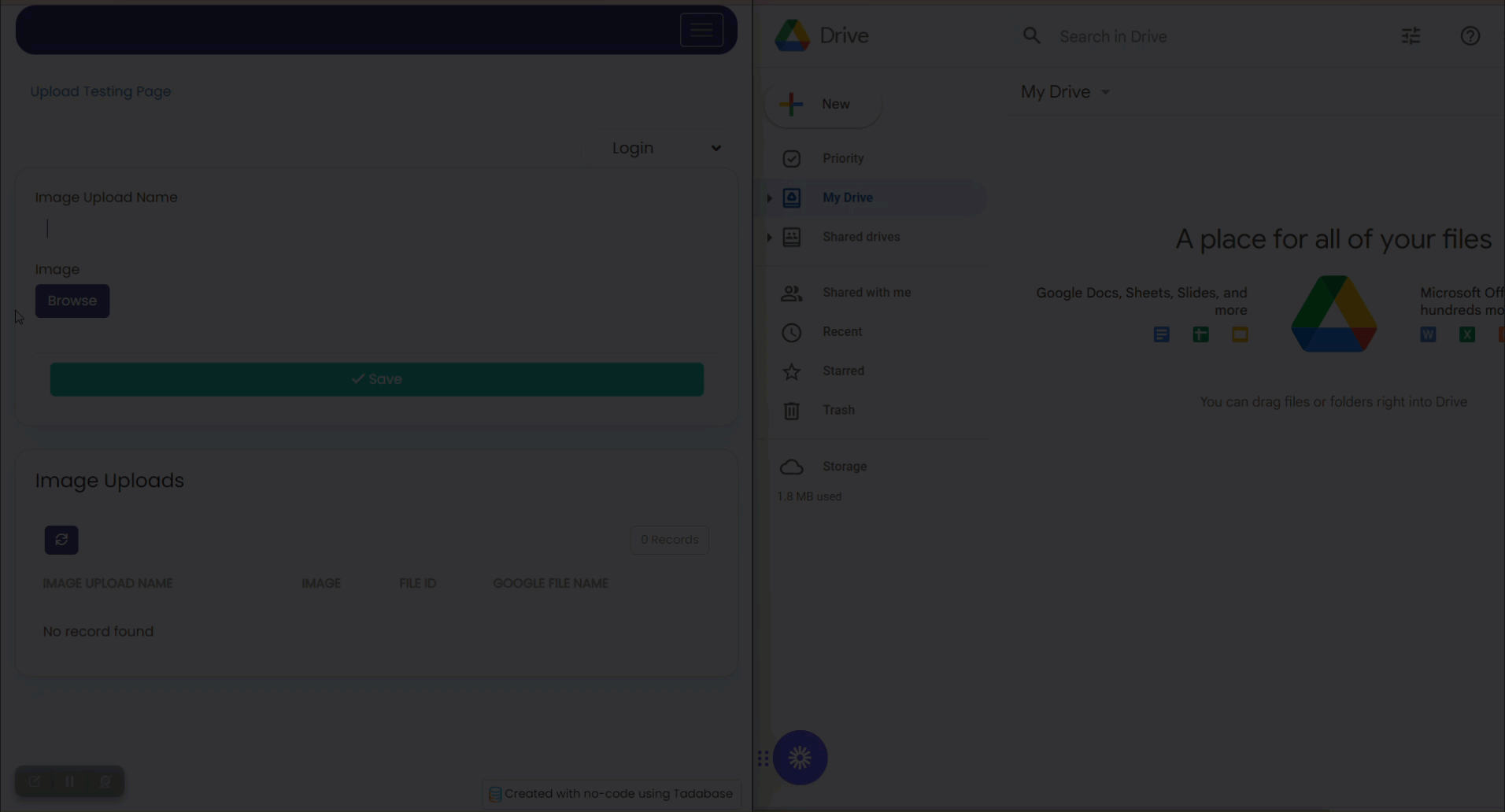Open the Drive help icon
The height and width of the screenshot is (812, 1505).
[1470, 35]
